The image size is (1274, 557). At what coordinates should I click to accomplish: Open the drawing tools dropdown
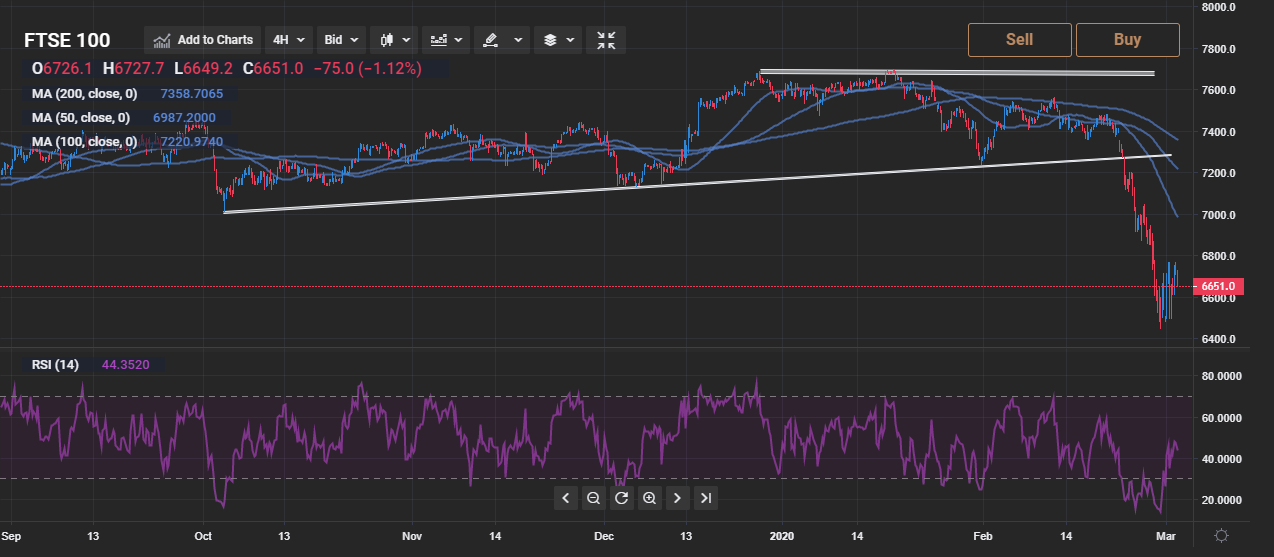pos(501,40)
